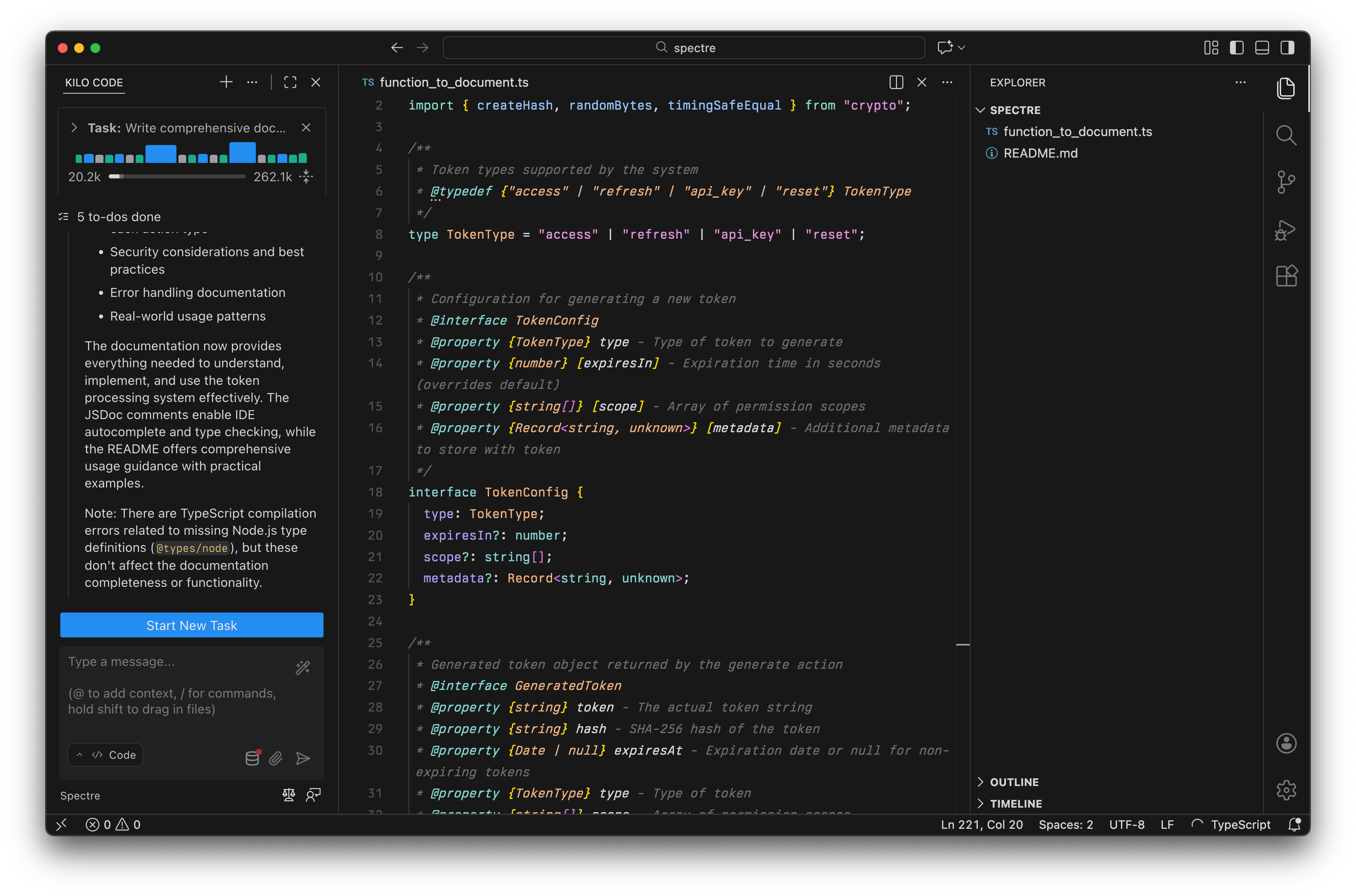Open the Run and Debug view
The height and width of the screenshot is (896, 1356).
coord(1286,230)
